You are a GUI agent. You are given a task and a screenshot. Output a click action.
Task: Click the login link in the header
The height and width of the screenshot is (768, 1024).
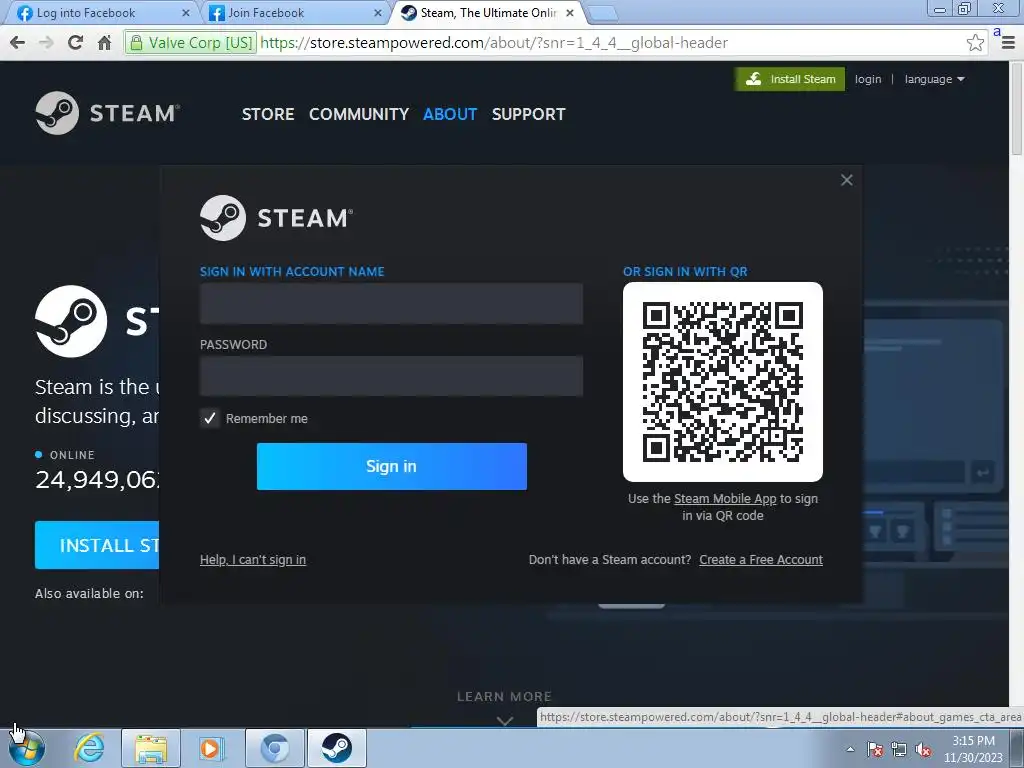coord(868,79)
